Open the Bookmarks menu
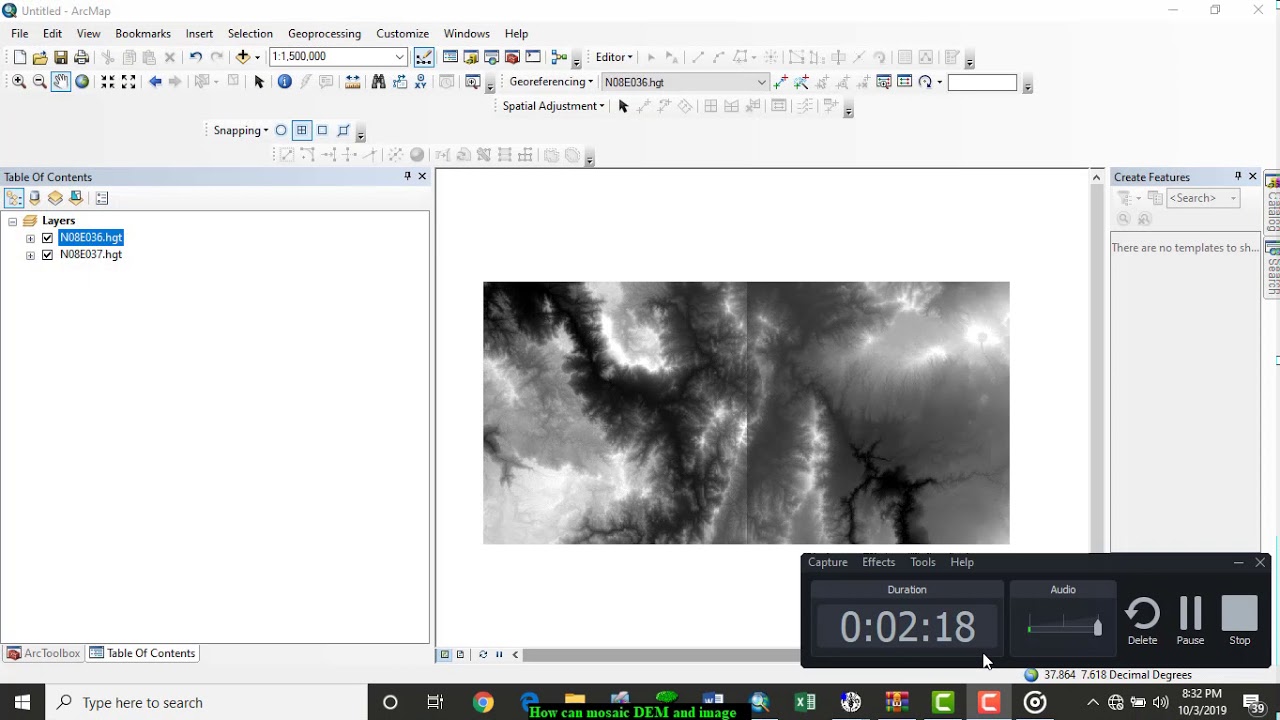 coord(143,33)
